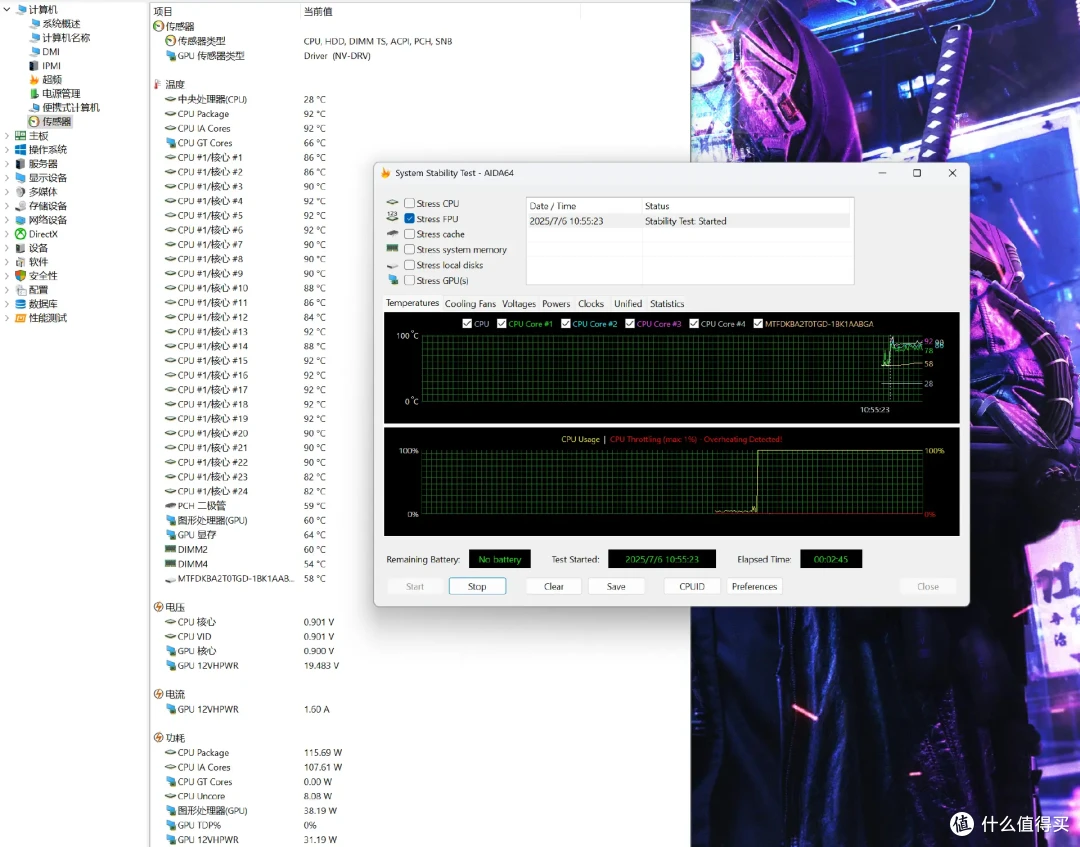The width and height of the screenshot is (1080, 847).
Task: Toggle MTFDKBA2T0TGD graph legend checkbox
Action: point(758,324)
